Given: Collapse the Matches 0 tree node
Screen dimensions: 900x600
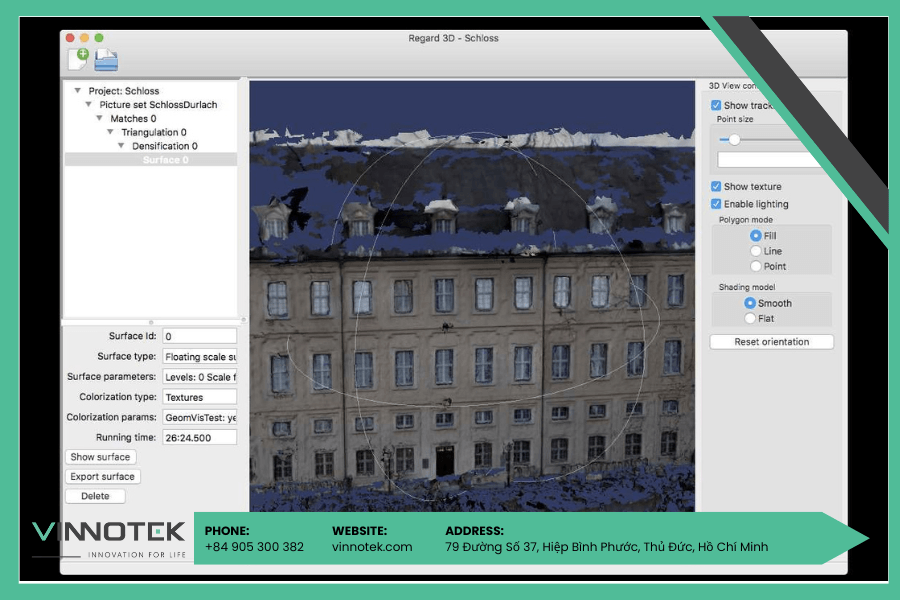Looking at the screenshot, I should pos(99,118).
